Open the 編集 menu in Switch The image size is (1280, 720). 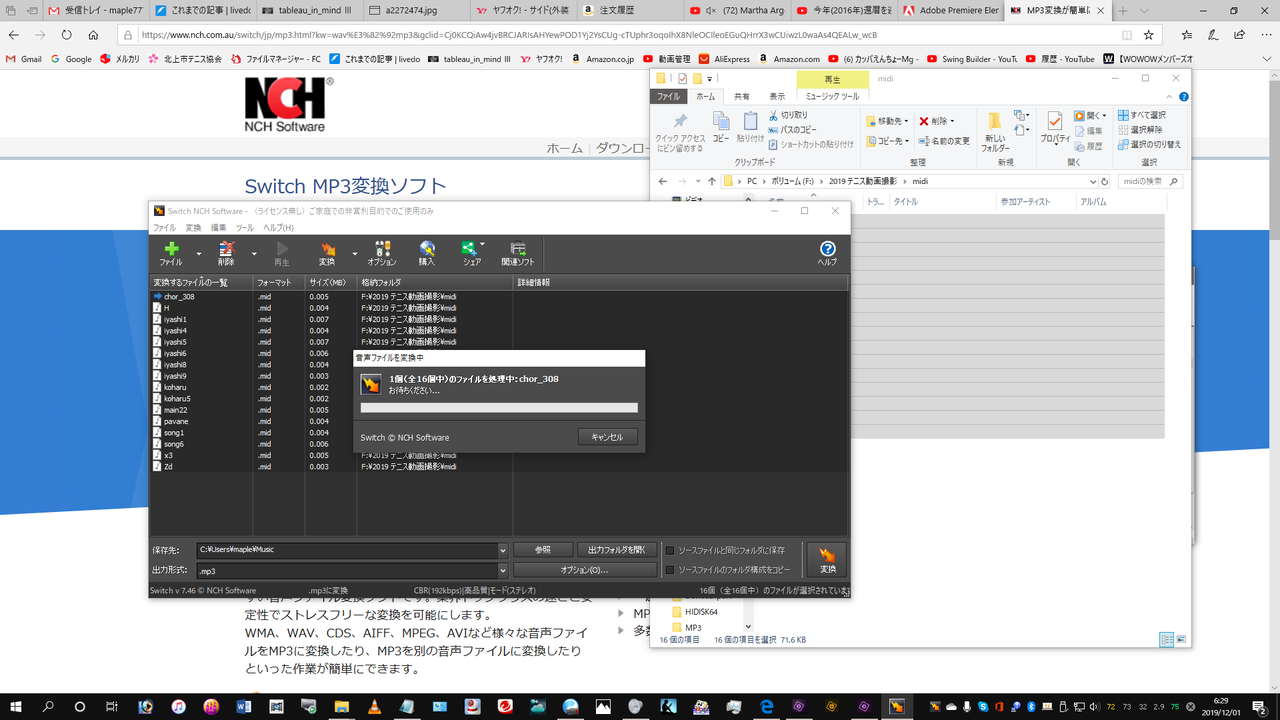pos(218,228)
